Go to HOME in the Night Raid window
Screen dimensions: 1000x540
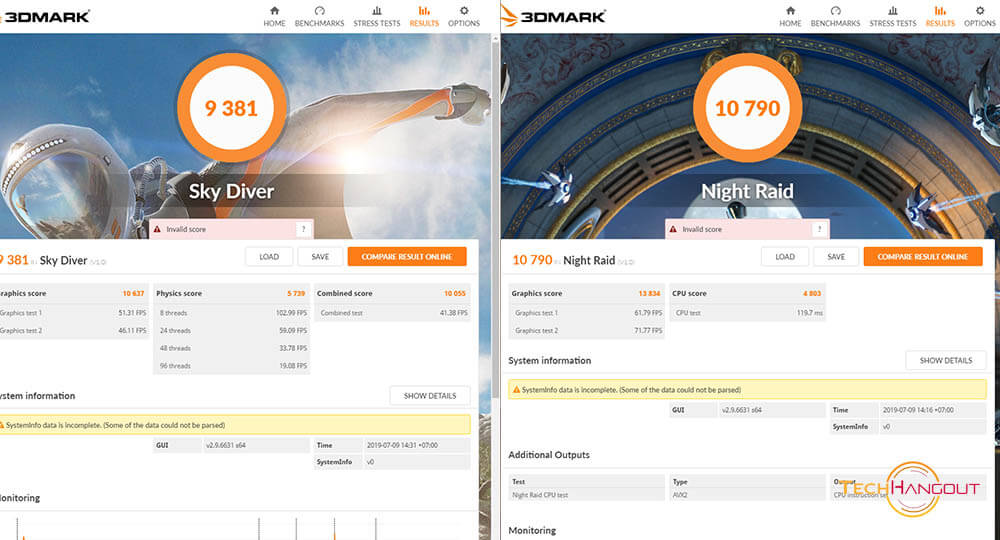point(790,17)
